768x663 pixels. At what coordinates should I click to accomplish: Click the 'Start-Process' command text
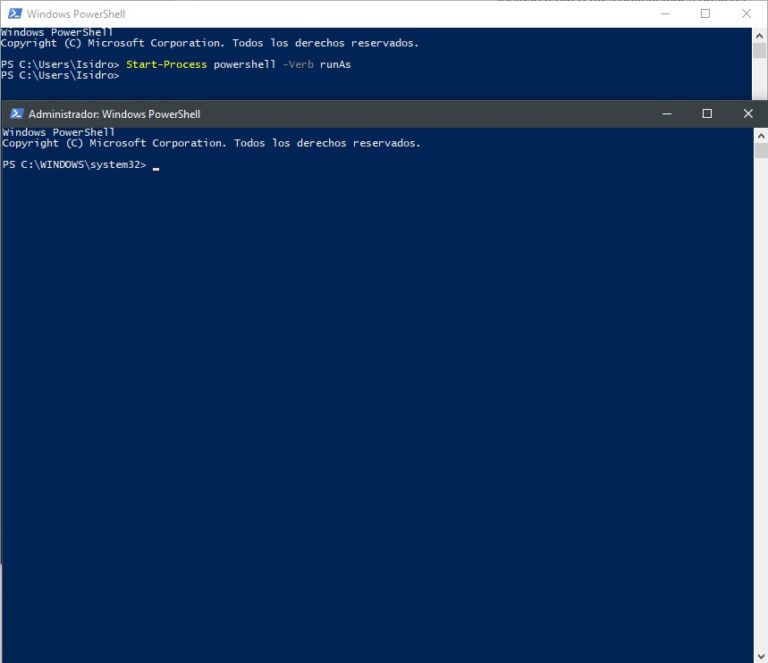[x=167, y=65]
